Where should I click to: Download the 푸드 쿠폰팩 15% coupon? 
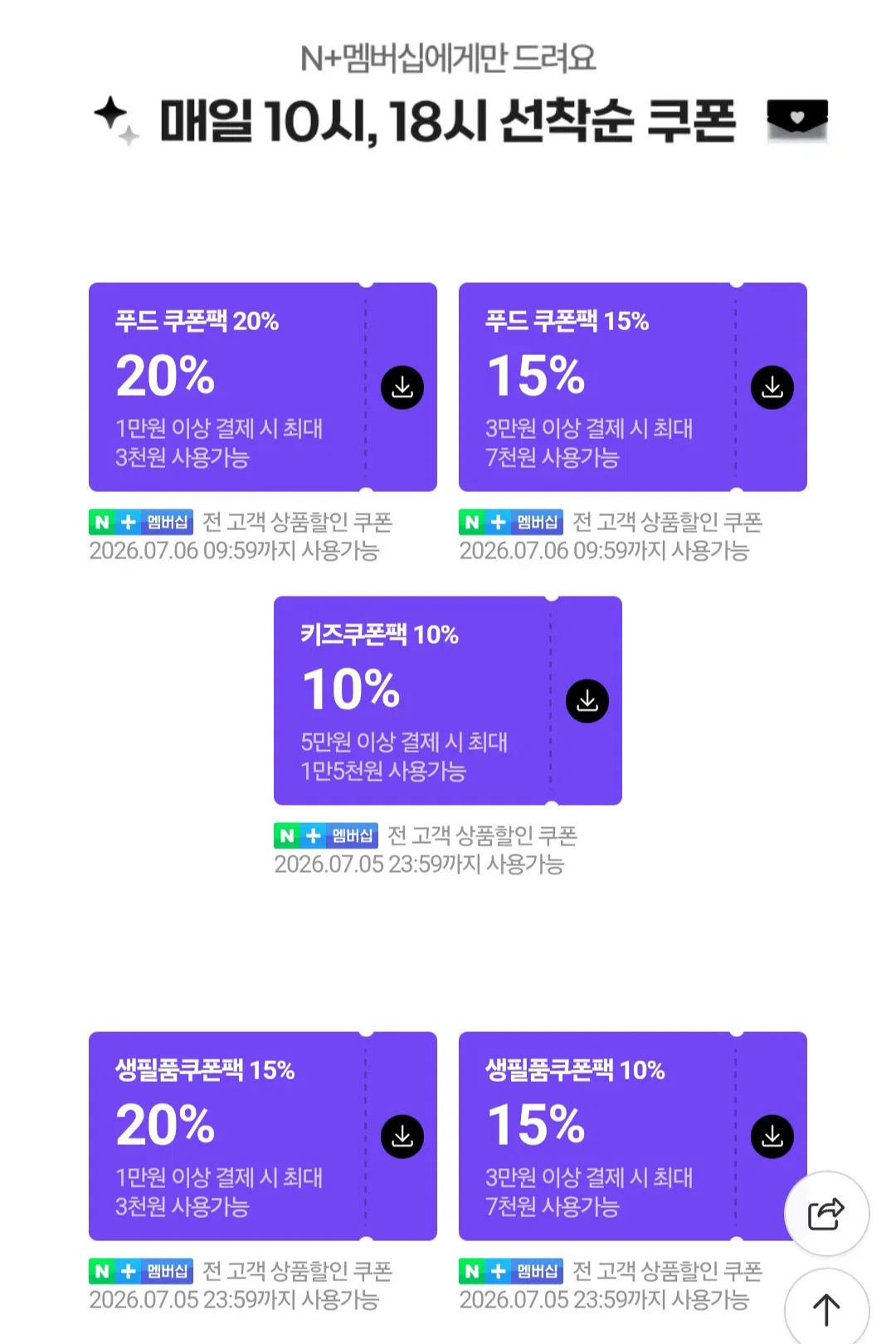click(772, 387)
